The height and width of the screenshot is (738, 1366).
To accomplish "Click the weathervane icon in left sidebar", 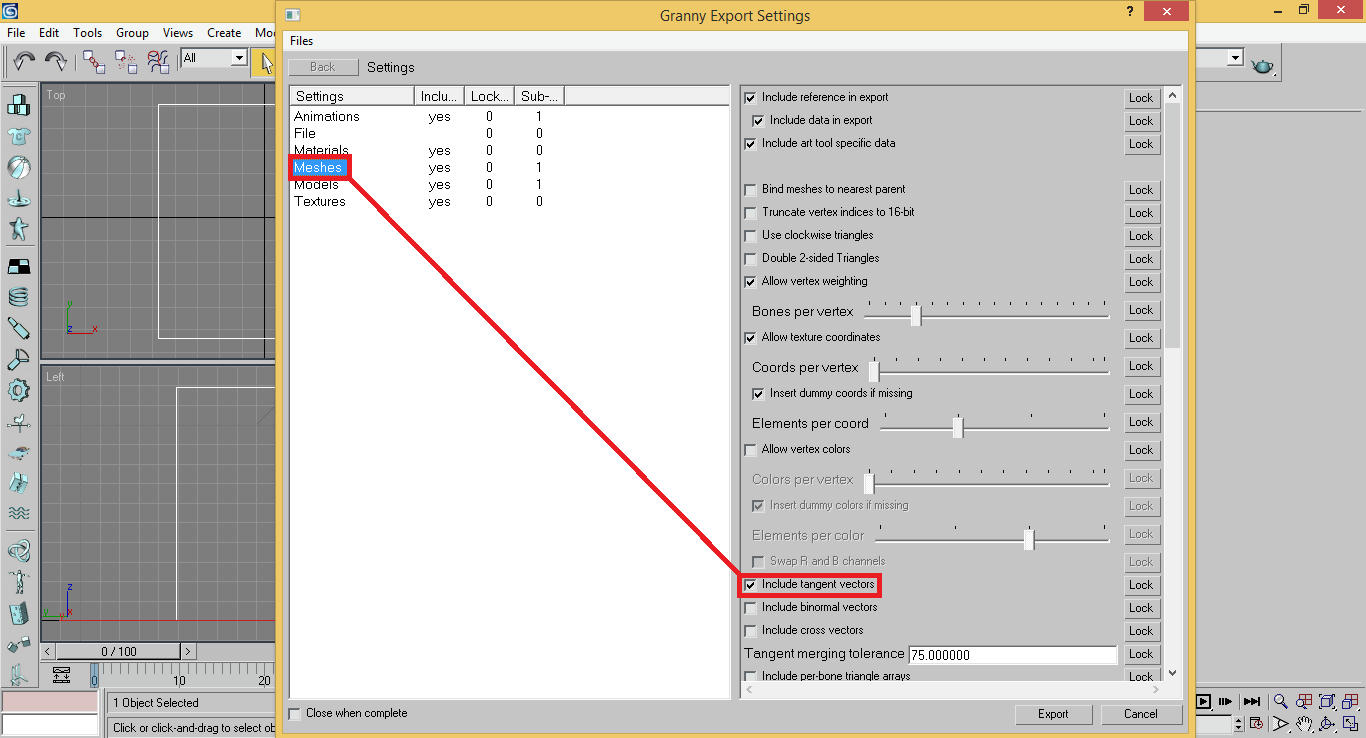I will (x=18, y=422).
